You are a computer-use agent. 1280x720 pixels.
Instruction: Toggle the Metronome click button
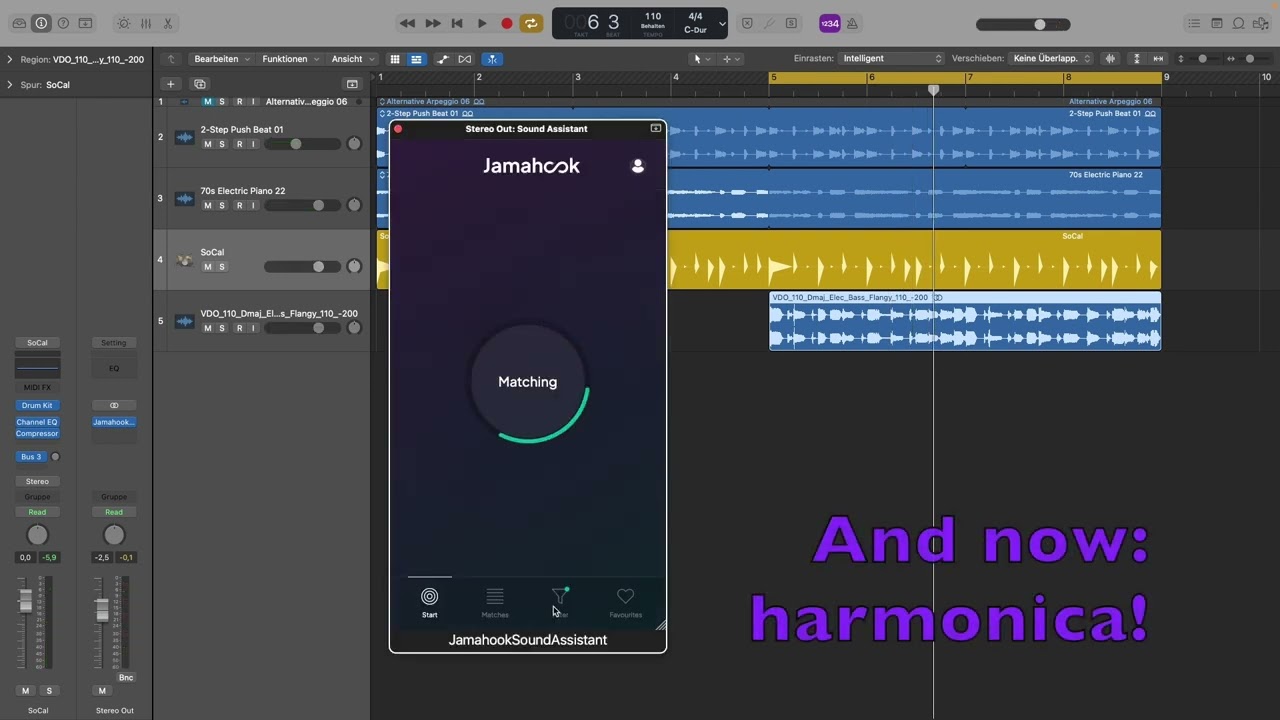(851, 23)
